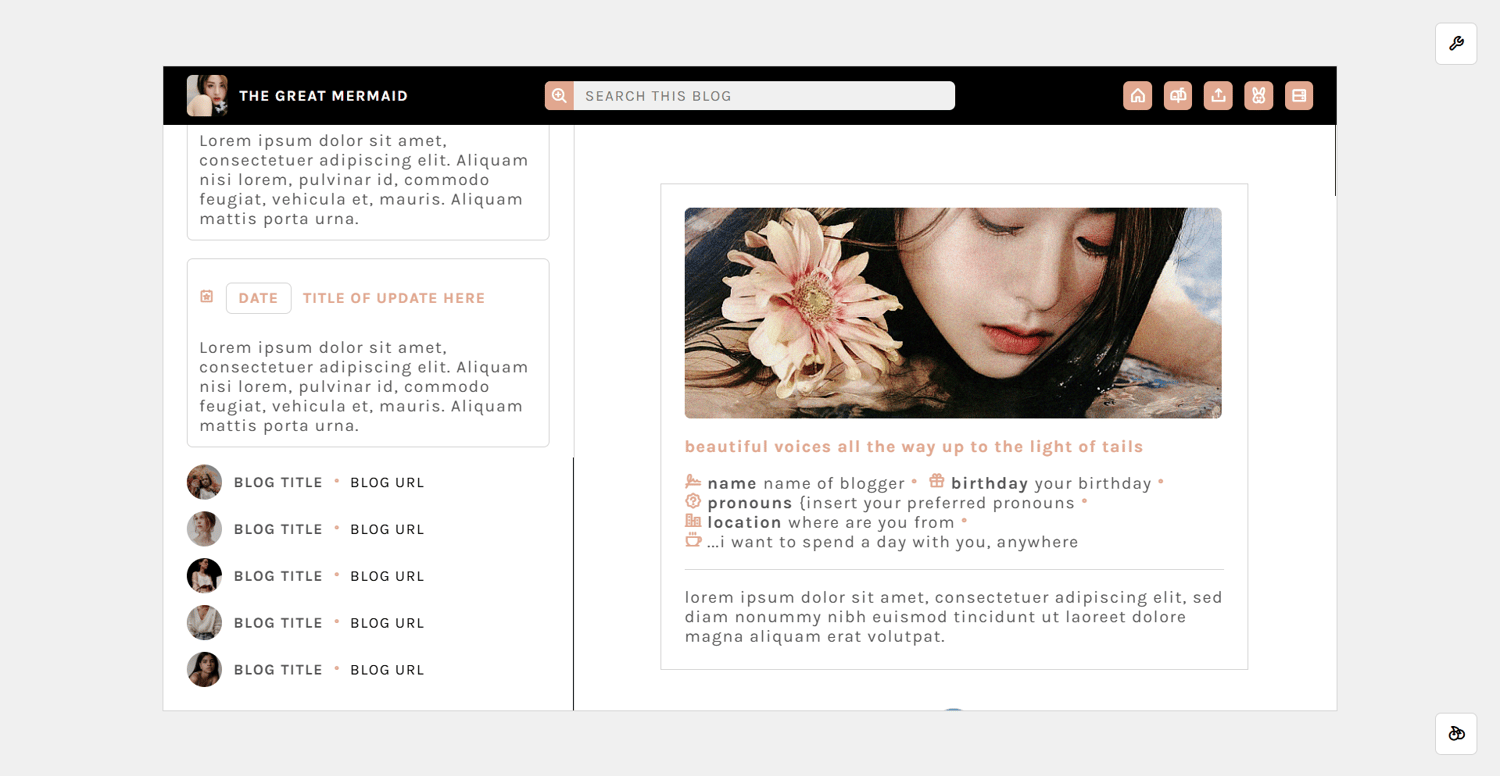Focus the Search This Blog field
Screen dimensions: 1500x776
tap(764, 96)
